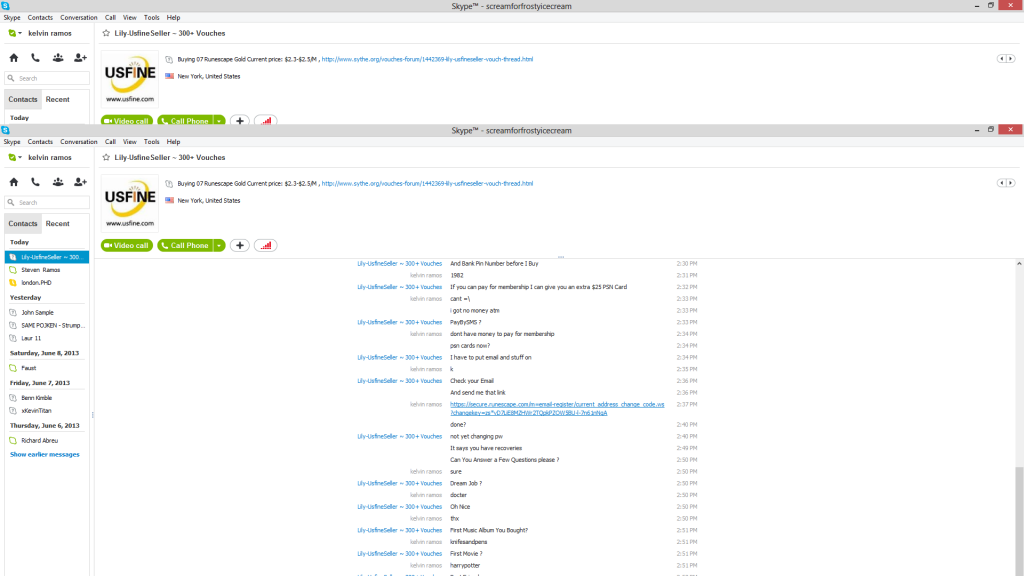The height and width of the screenshot is (576, 1024).
Task: Expand the Call Phone dropdown arrow, back window
Action: (219, 121)
